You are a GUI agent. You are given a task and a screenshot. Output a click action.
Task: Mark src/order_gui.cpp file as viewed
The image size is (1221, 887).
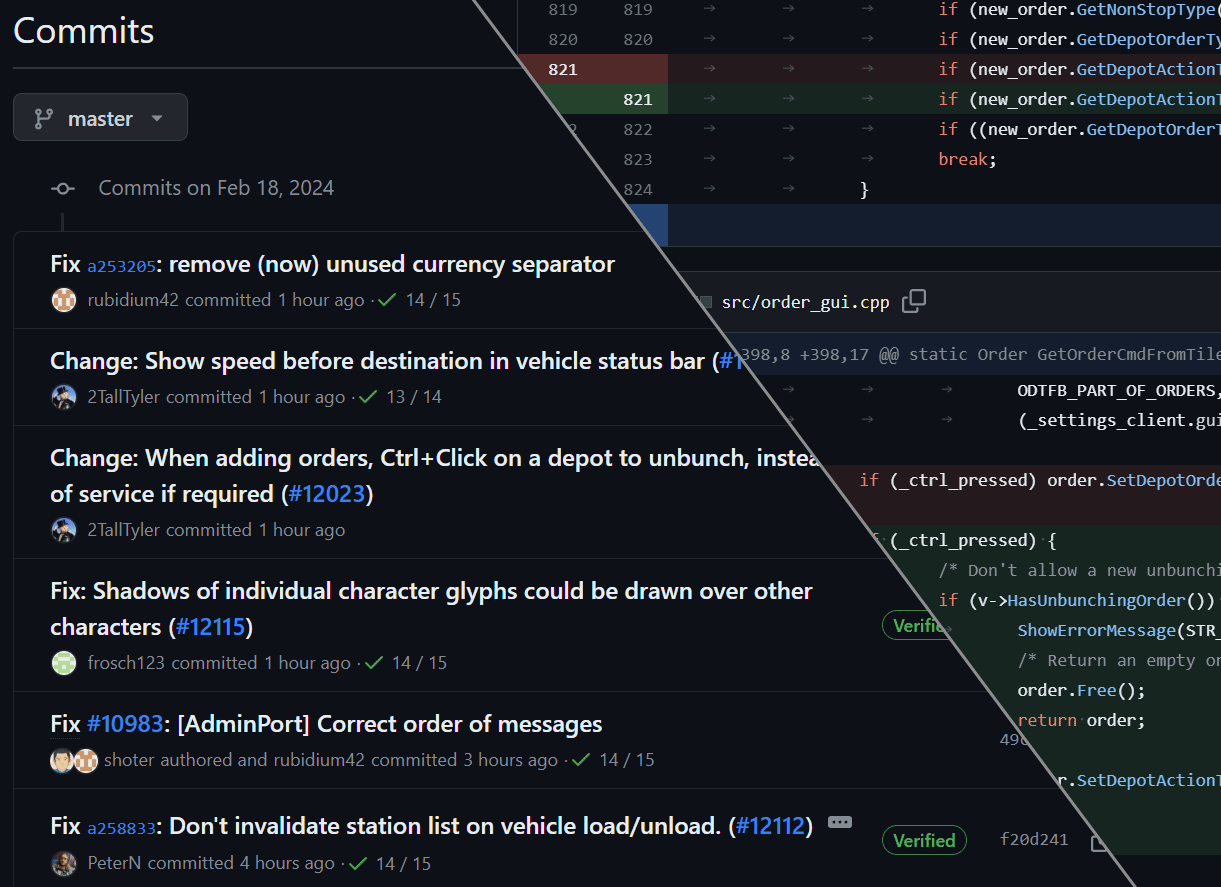point(704,303)
